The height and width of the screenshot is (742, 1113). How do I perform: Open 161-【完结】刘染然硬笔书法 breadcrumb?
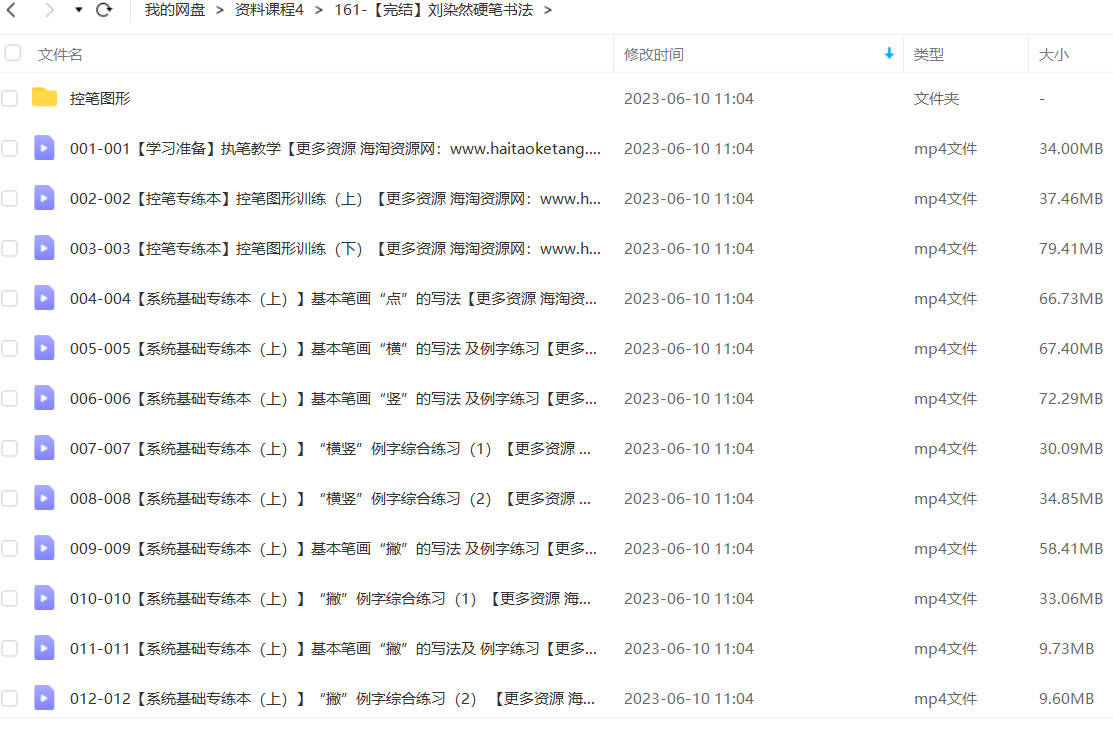[433, 10]
